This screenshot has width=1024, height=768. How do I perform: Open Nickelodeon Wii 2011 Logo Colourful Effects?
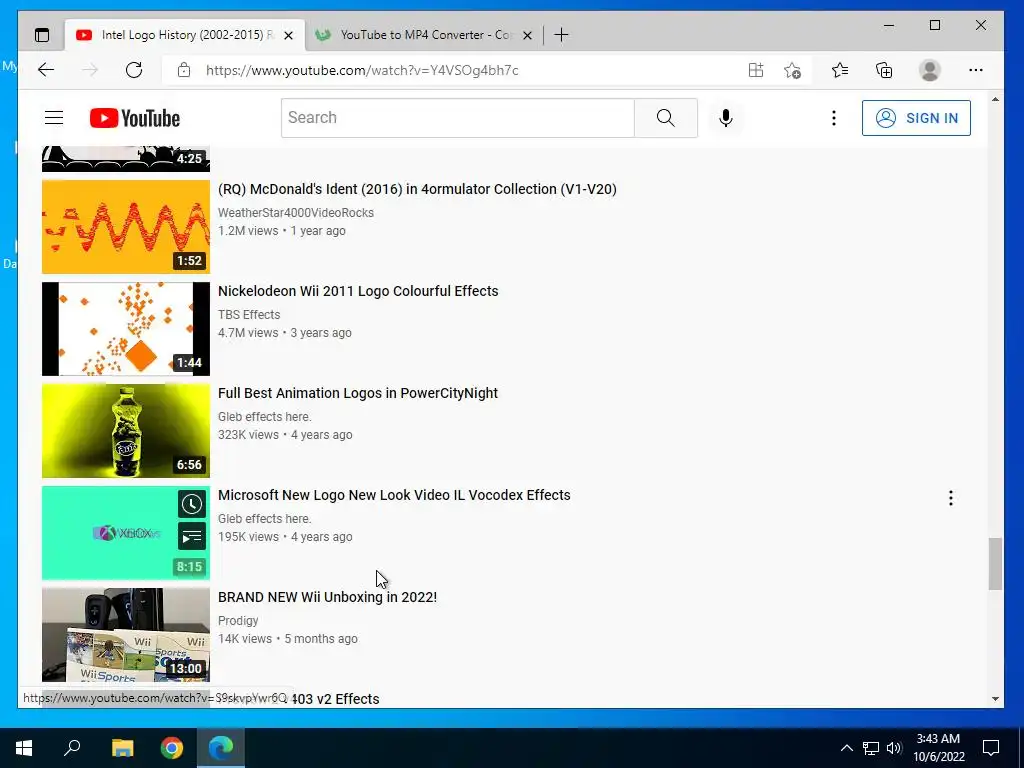point(358,291)
